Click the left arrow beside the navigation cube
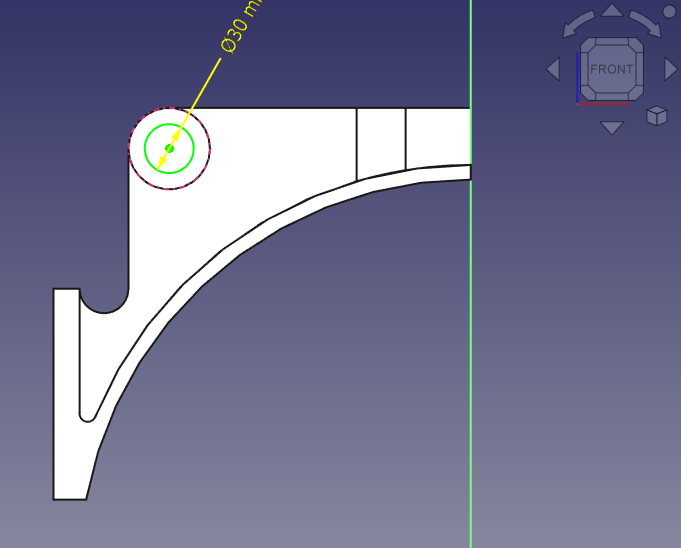The height and width of the screenshot is (548, 681). (553, 69)
